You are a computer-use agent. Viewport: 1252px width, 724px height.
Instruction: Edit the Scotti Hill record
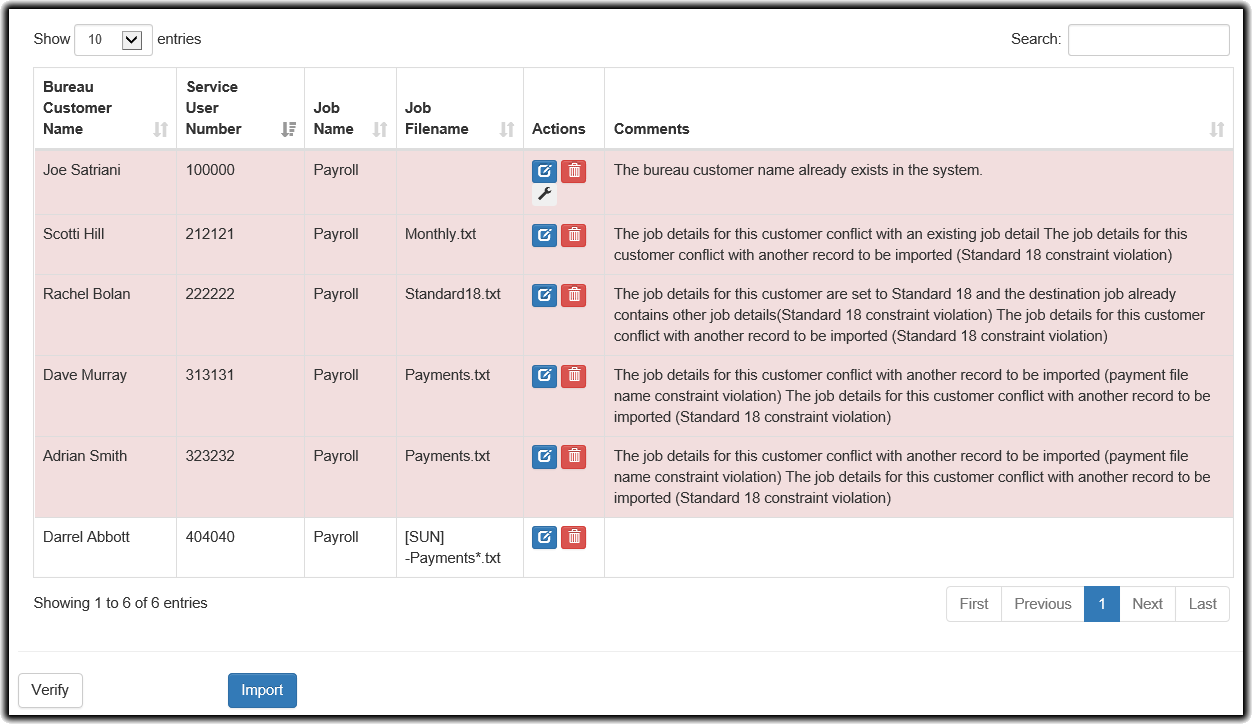[544, 235]
